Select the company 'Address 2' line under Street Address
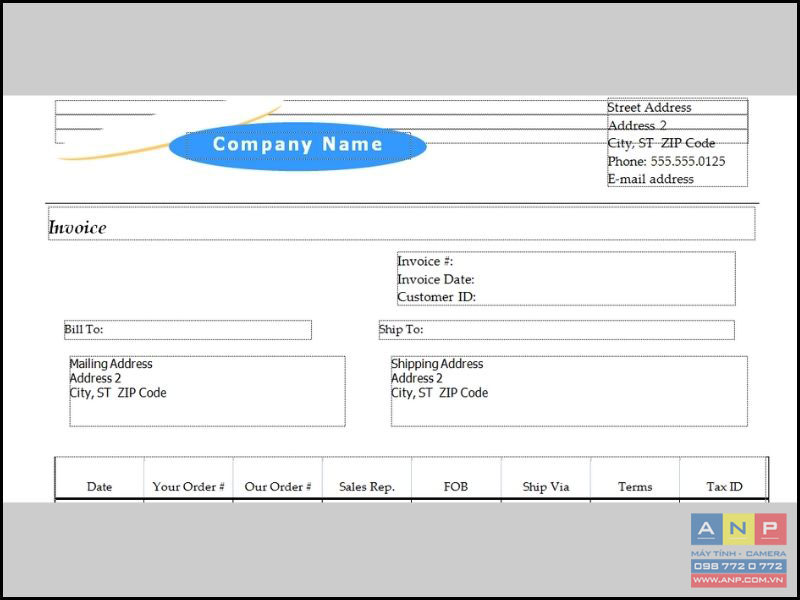The height and width of the screenshot is (600, 800). click(x=637, y=126)
